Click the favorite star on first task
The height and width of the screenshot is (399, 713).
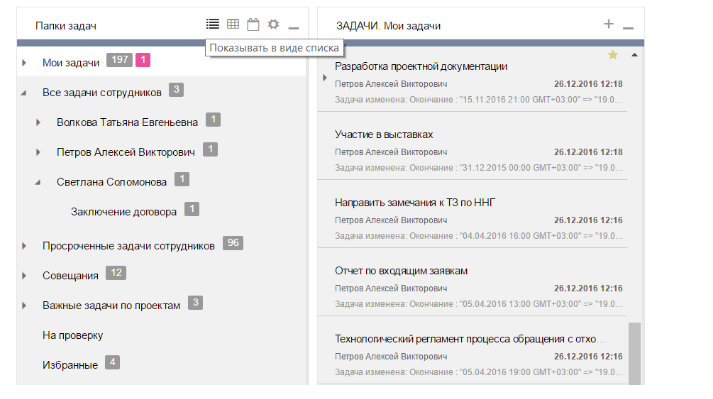(x=613, y=55)
